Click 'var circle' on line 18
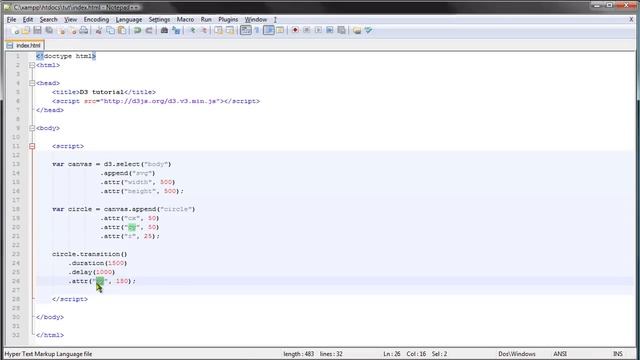Screen dimensions: 640x360 coord(72,209)
